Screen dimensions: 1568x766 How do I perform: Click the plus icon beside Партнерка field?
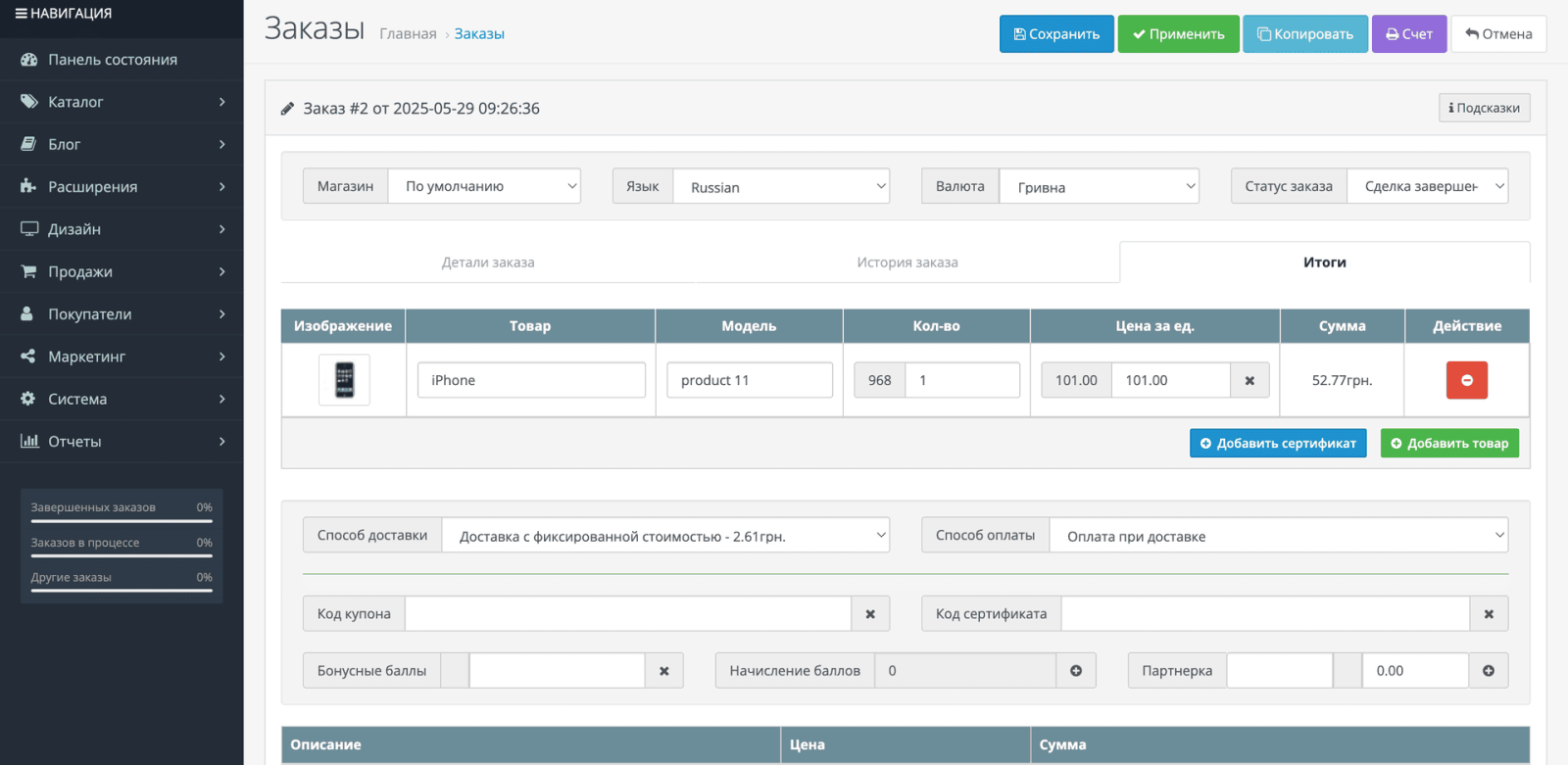1489,671
